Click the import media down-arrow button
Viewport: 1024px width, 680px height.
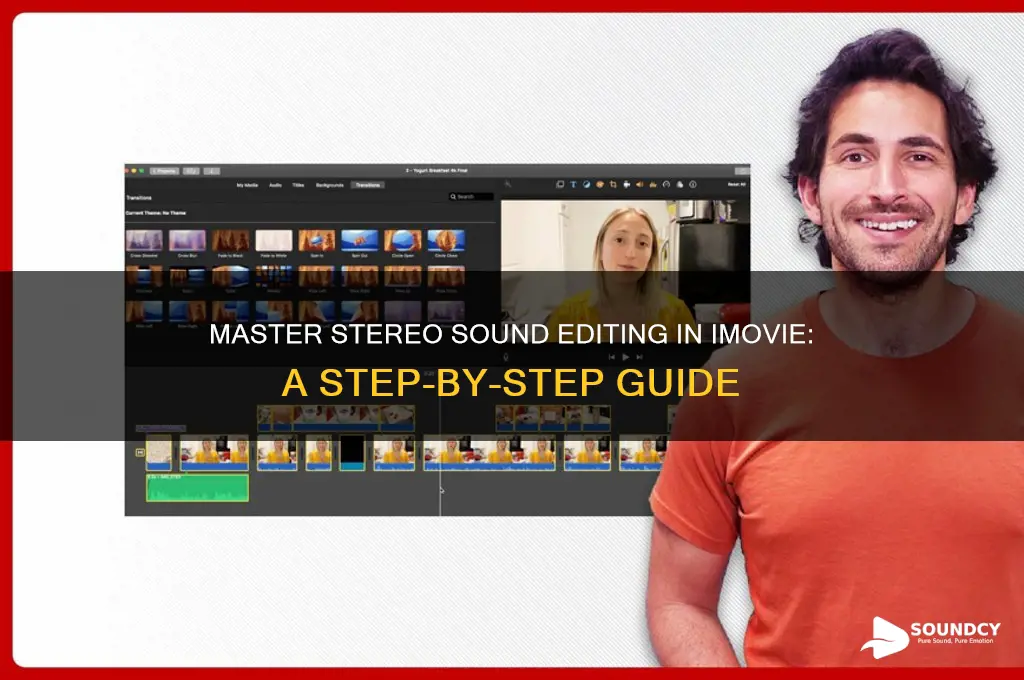212,171
